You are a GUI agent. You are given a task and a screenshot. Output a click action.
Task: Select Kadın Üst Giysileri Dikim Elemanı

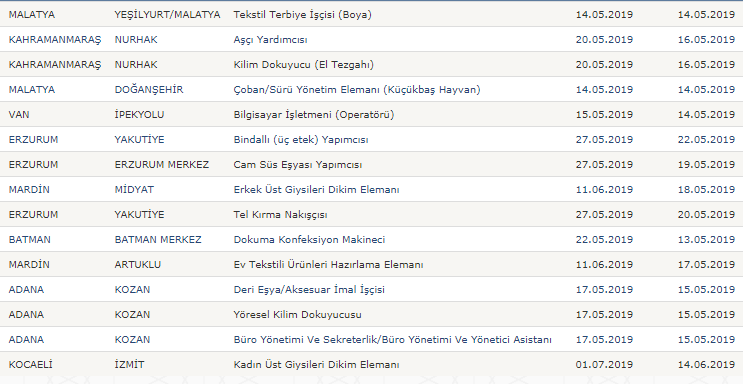point(316,365)
